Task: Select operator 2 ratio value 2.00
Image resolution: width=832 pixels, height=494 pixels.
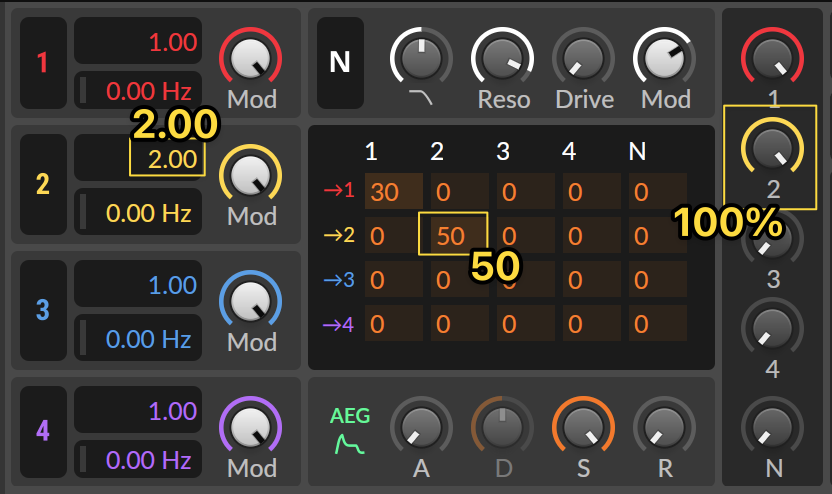Action: point(138,158)
